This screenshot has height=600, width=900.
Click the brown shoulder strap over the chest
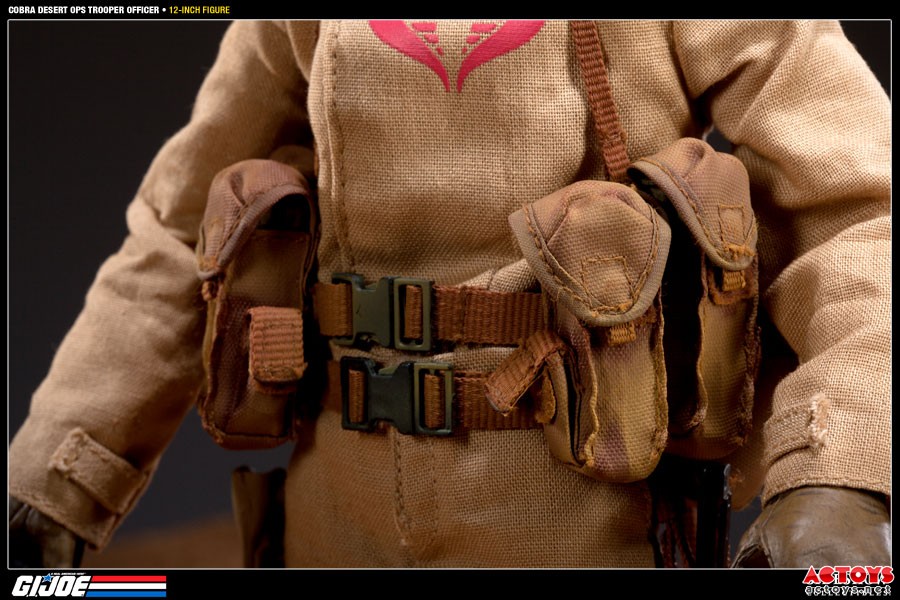[x=600, y=100]
